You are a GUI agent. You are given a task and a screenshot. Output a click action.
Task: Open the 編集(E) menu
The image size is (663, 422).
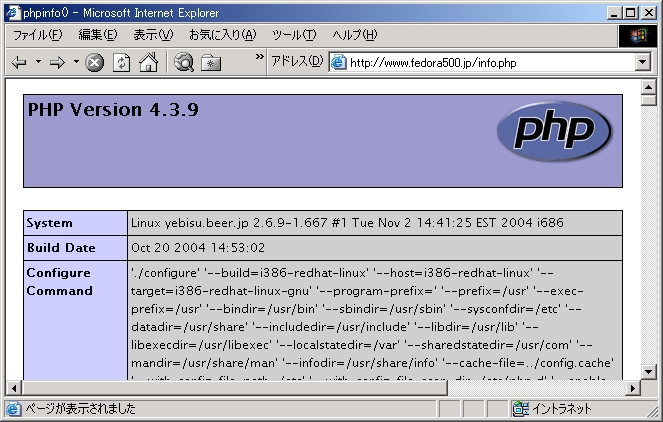tap(98, 35)
